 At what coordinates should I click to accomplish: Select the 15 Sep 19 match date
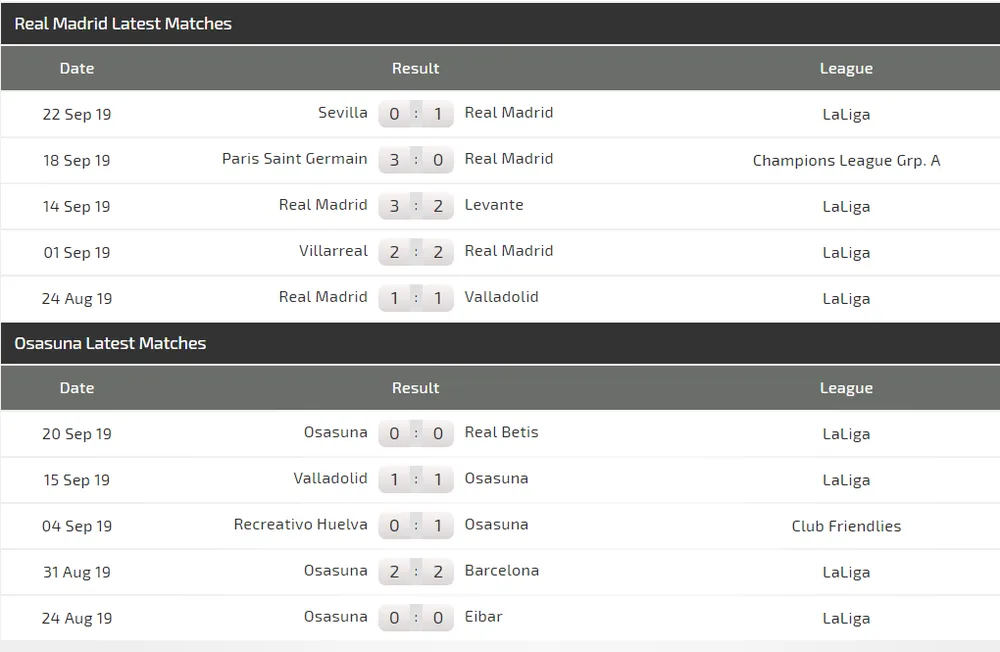tap(77, 480)
